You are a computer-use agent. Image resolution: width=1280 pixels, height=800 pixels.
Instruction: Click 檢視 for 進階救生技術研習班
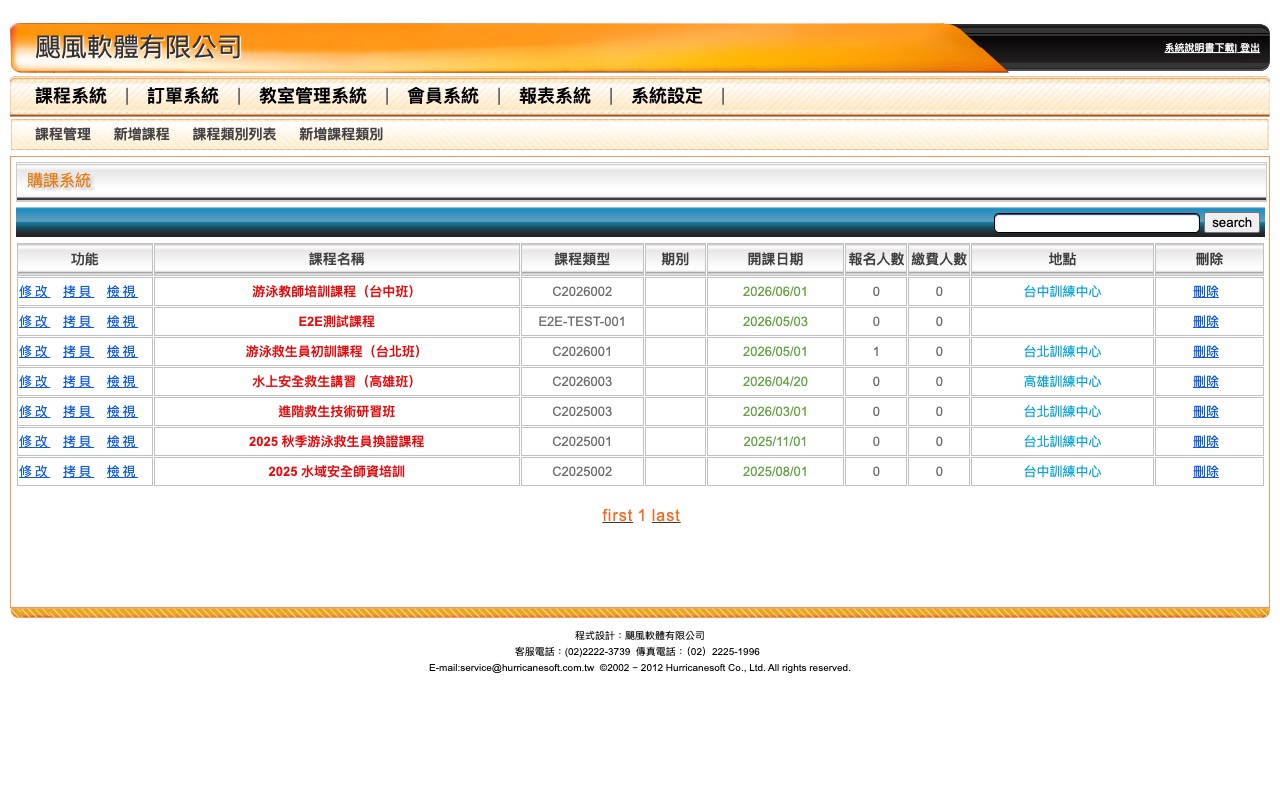[x=121, y=411]
